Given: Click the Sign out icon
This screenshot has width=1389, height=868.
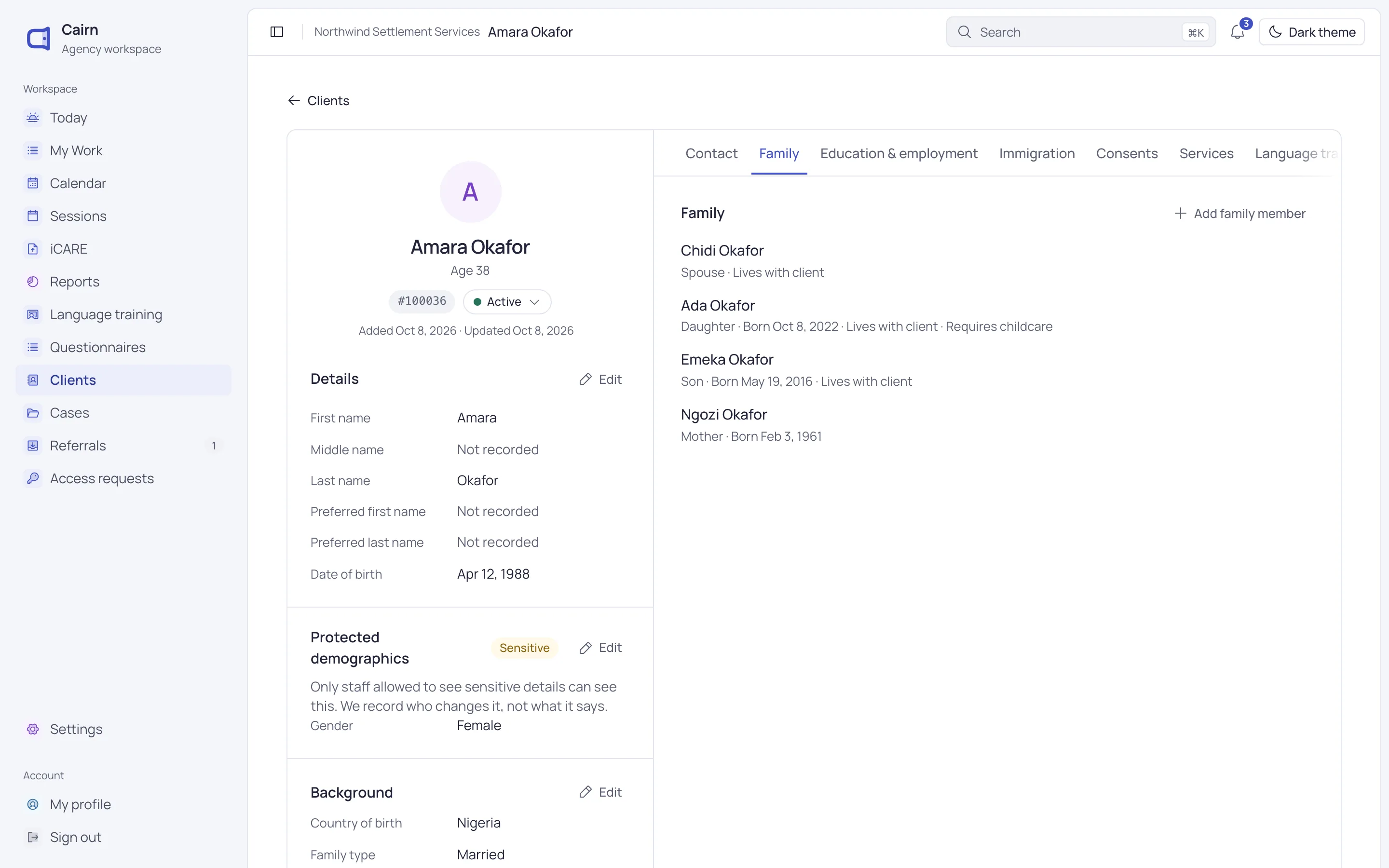Looking at the screenshot, I should click(33, 837).
